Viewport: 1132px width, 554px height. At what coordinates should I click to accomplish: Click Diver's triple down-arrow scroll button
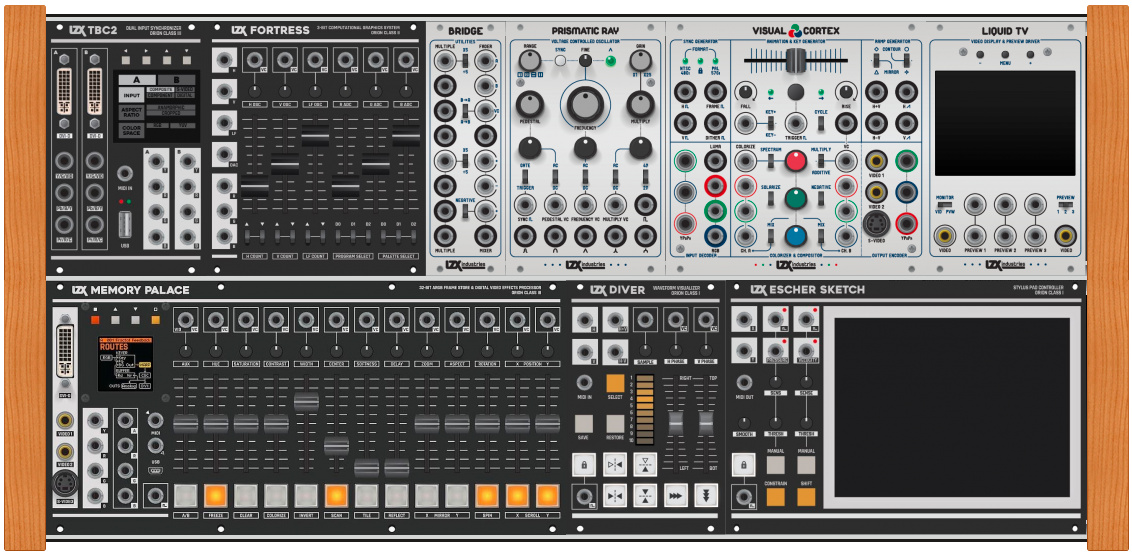point(706,495)
